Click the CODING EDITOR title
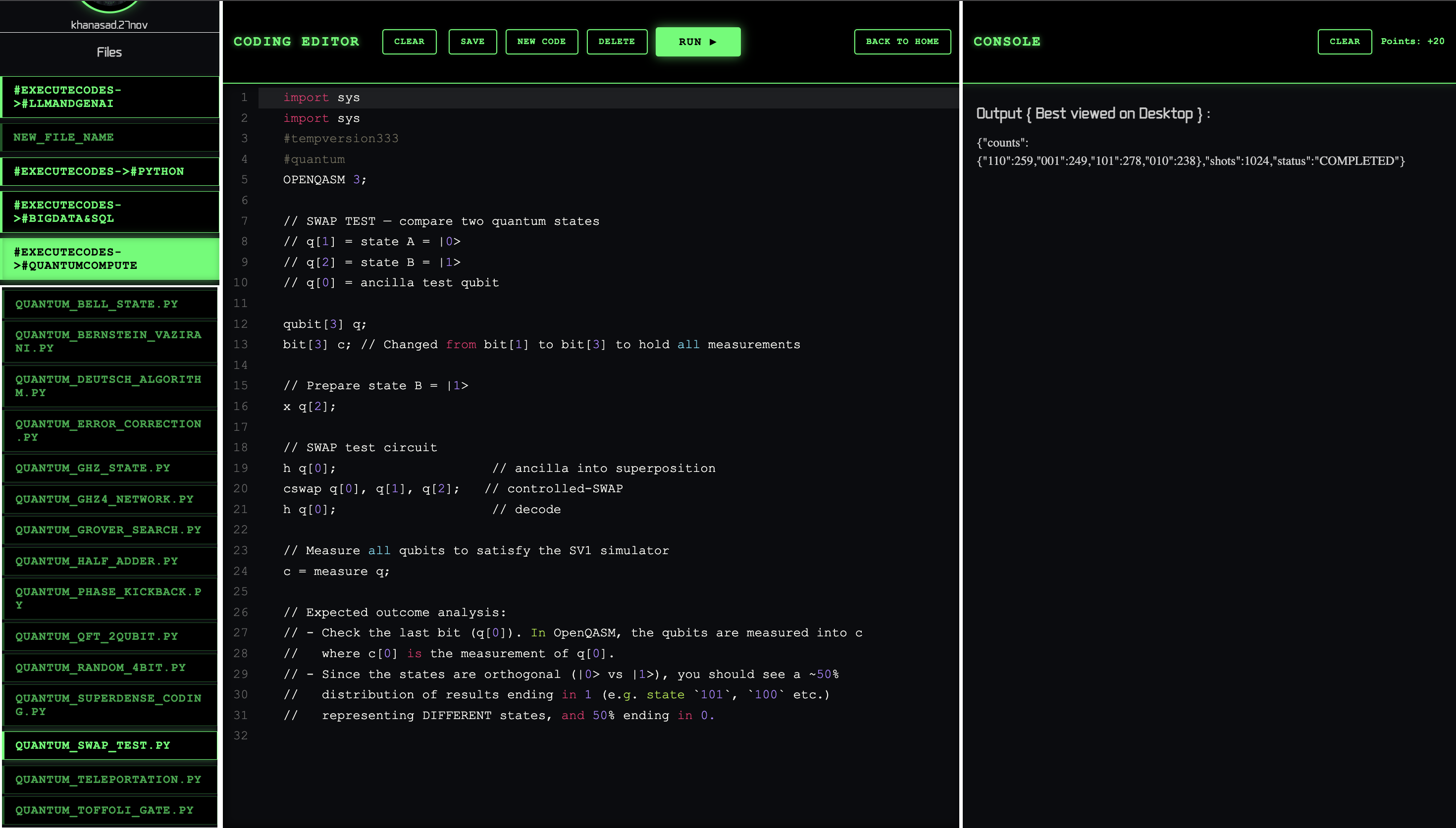This screenshot has width=1456, height=828. pos(296,42)
